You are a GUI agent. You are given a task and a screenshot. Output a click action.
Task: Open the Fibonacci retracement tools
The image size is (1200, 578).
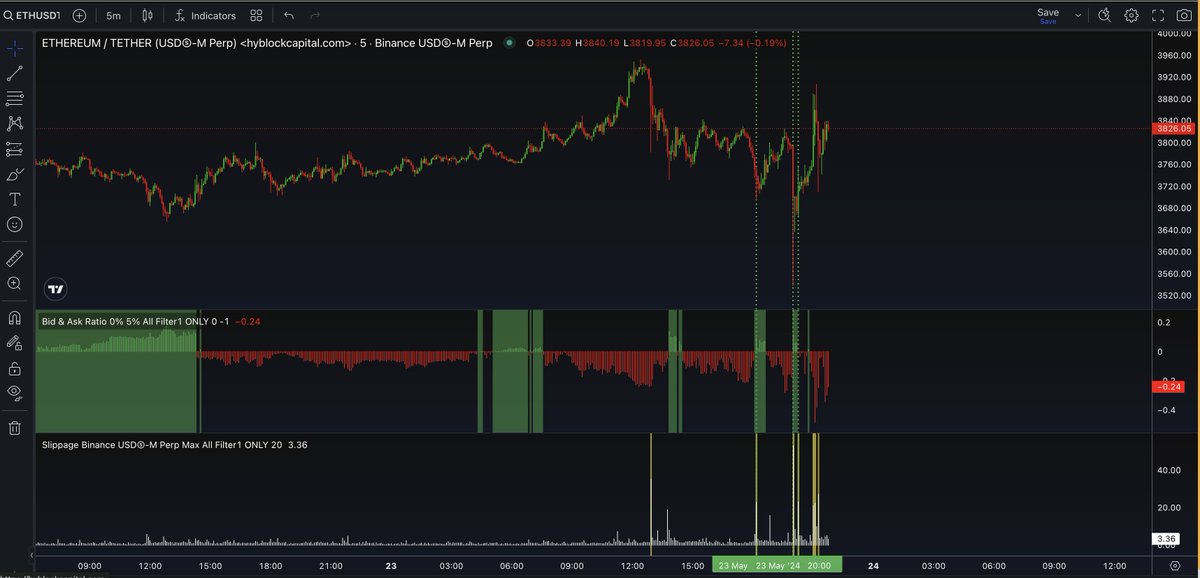[x=15, y=98]
